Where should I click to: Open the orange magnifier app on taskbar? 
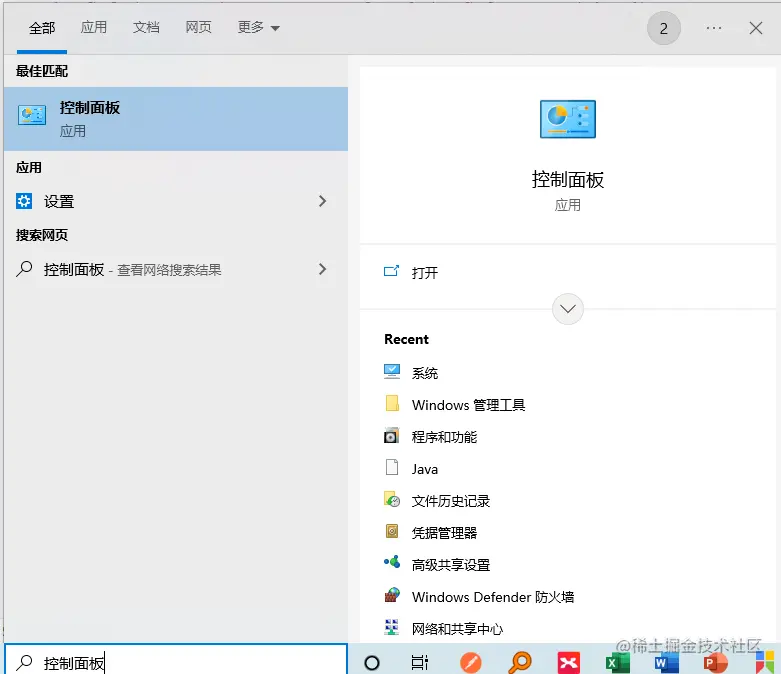[x=520, y=663]
